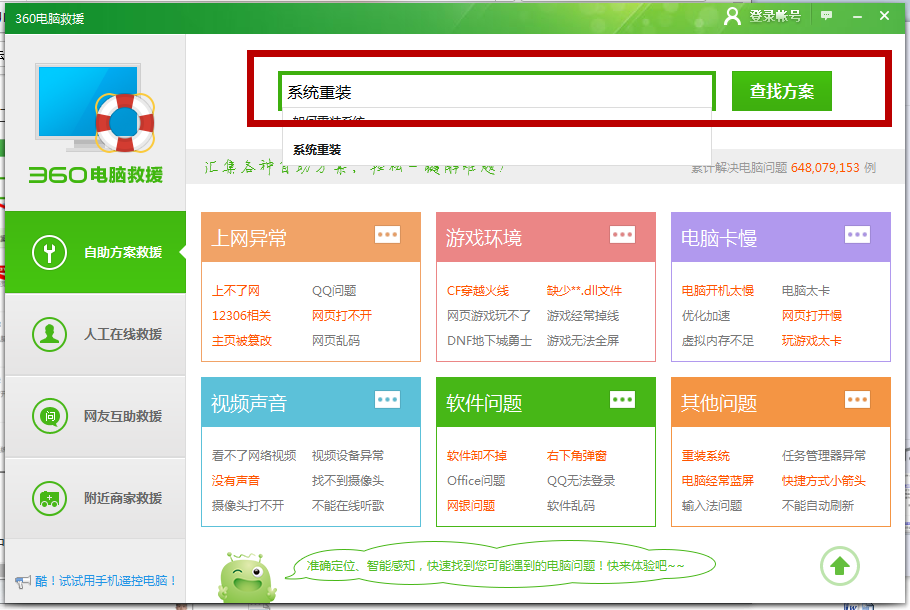Image resolution: width=910 pixels, height=610 pixels.
Task: Open the 12306相关 solution
Action: (241, 316)
